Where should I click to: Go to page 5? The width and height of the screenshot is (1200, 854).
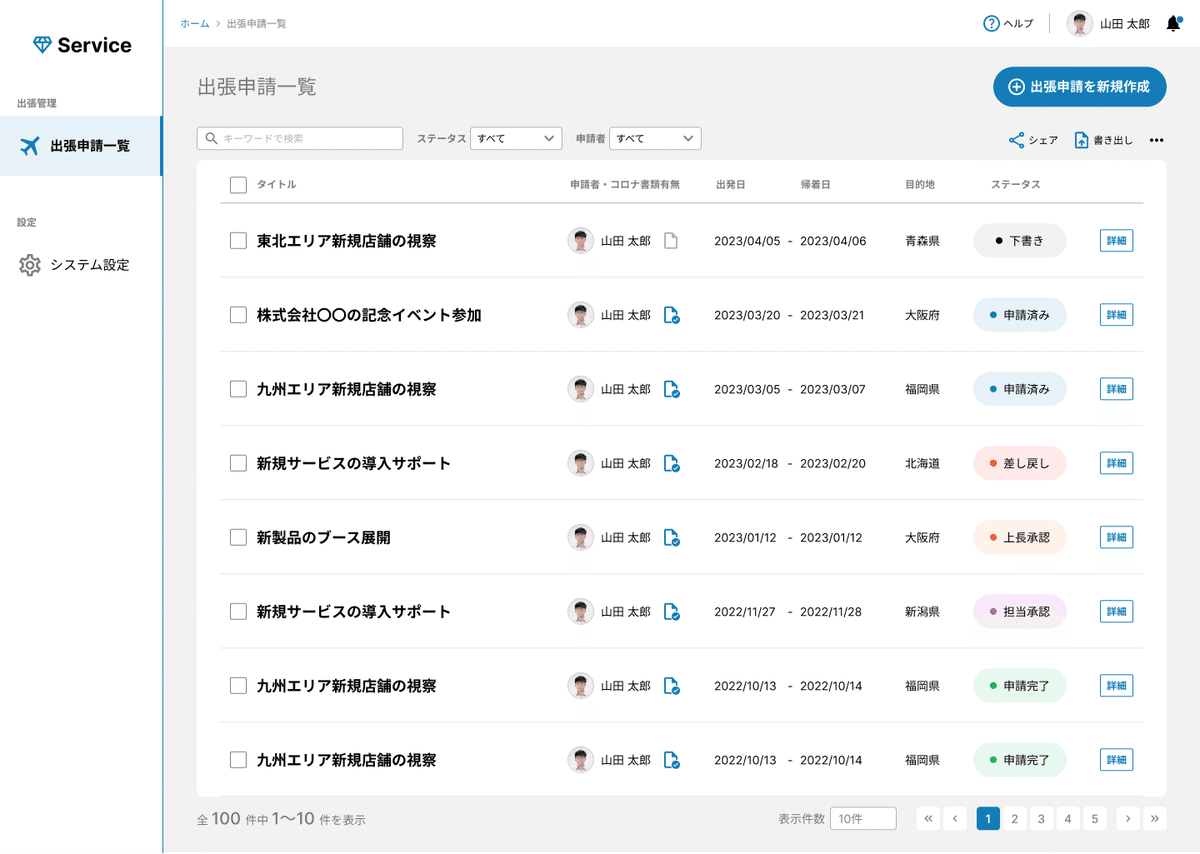click(x=1095, y=819)
